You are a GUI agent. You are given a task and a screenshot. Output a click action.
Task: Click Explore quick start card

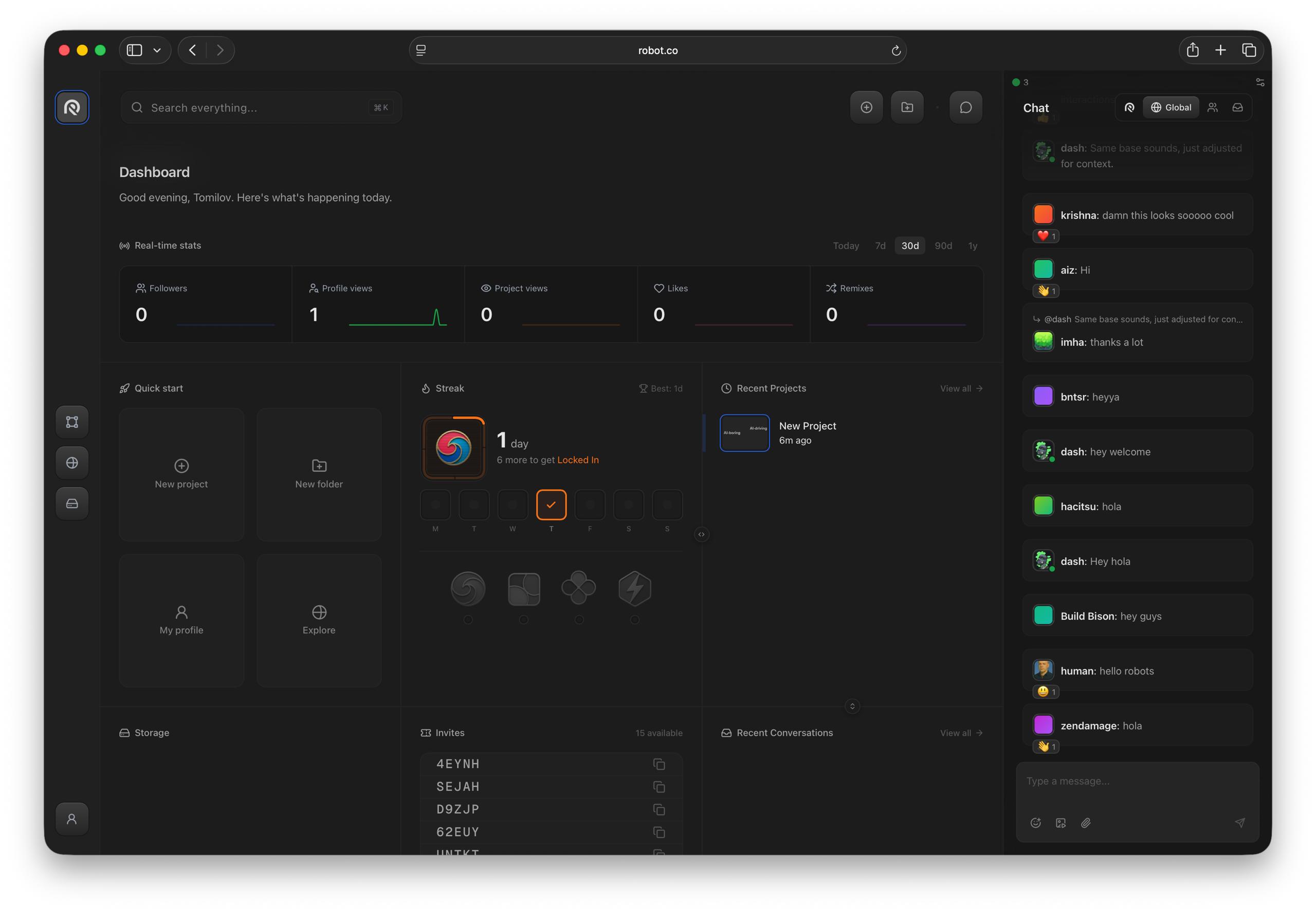319,620
